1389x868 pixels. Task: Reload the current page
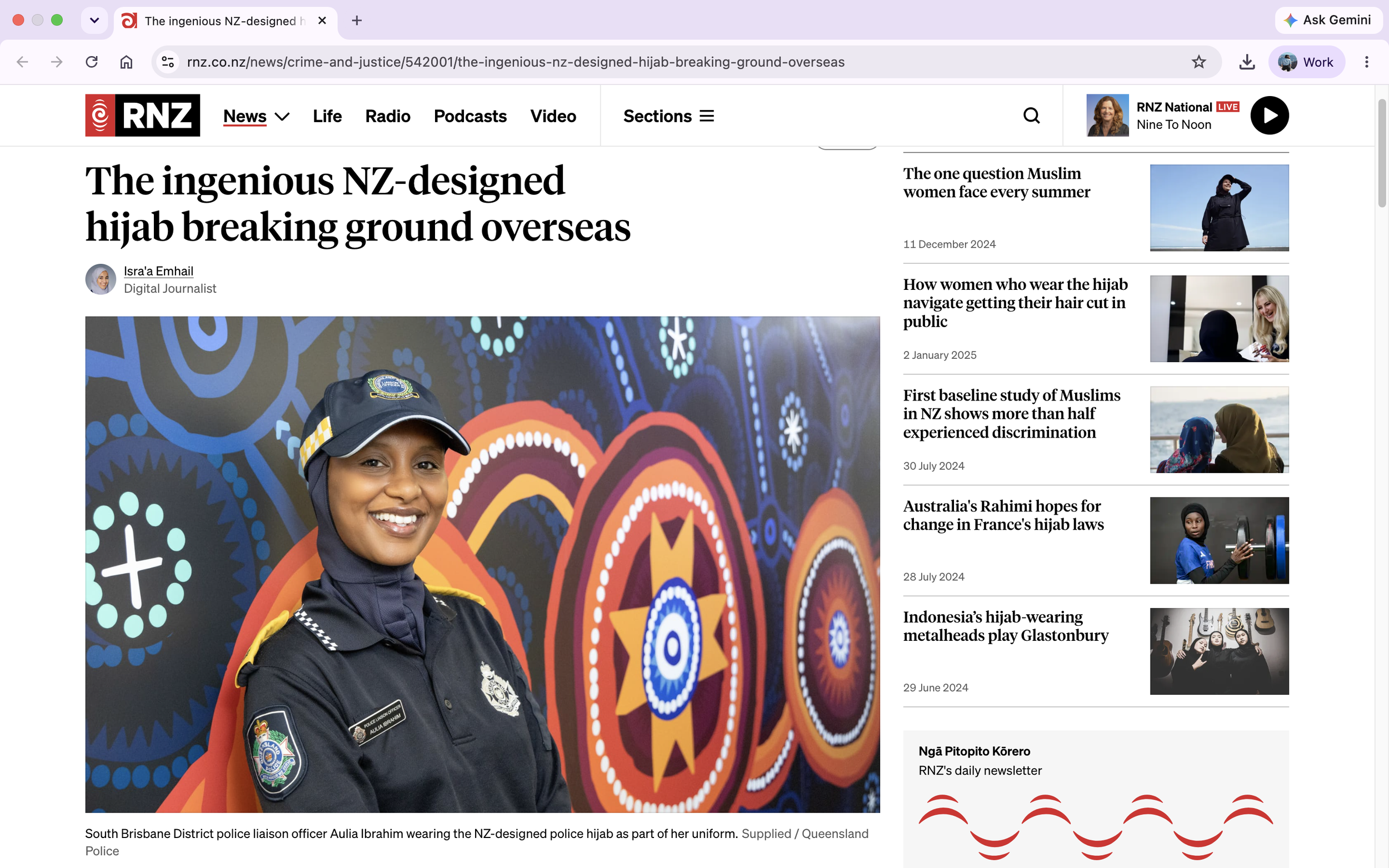coord(91,62)
